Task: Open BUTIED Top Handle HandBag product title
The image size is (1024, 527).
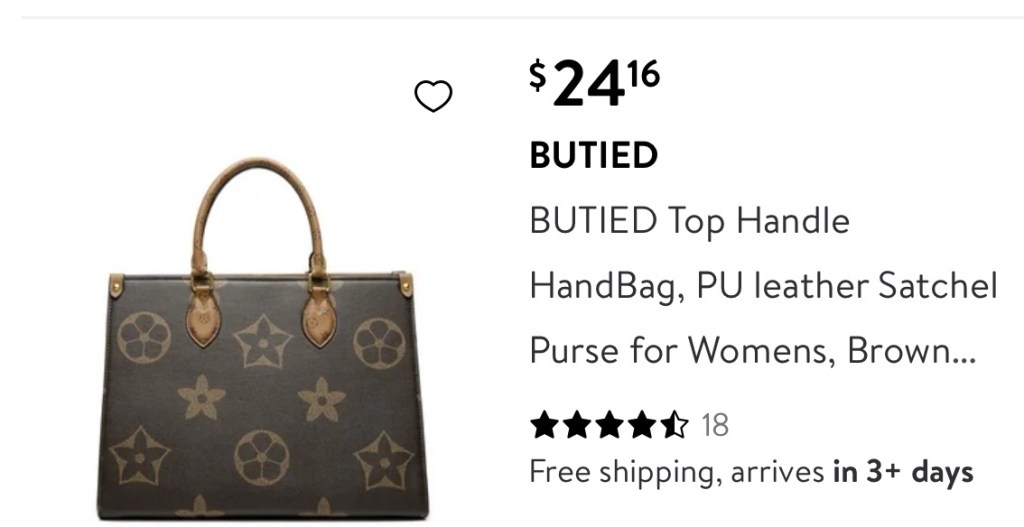Action: (763, 285)
